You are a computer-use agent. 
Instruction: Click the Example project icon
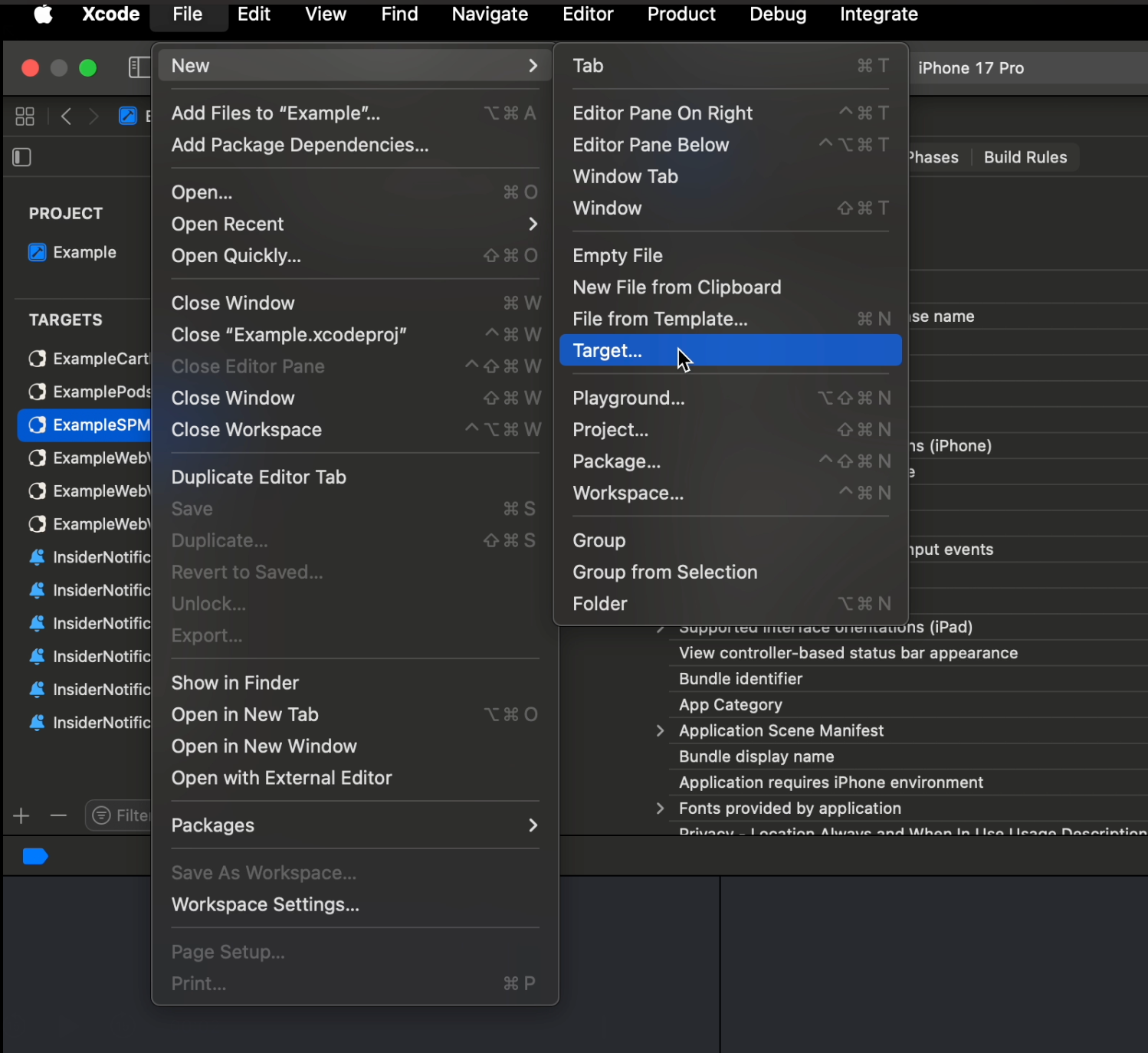click(x=37, y=252)
